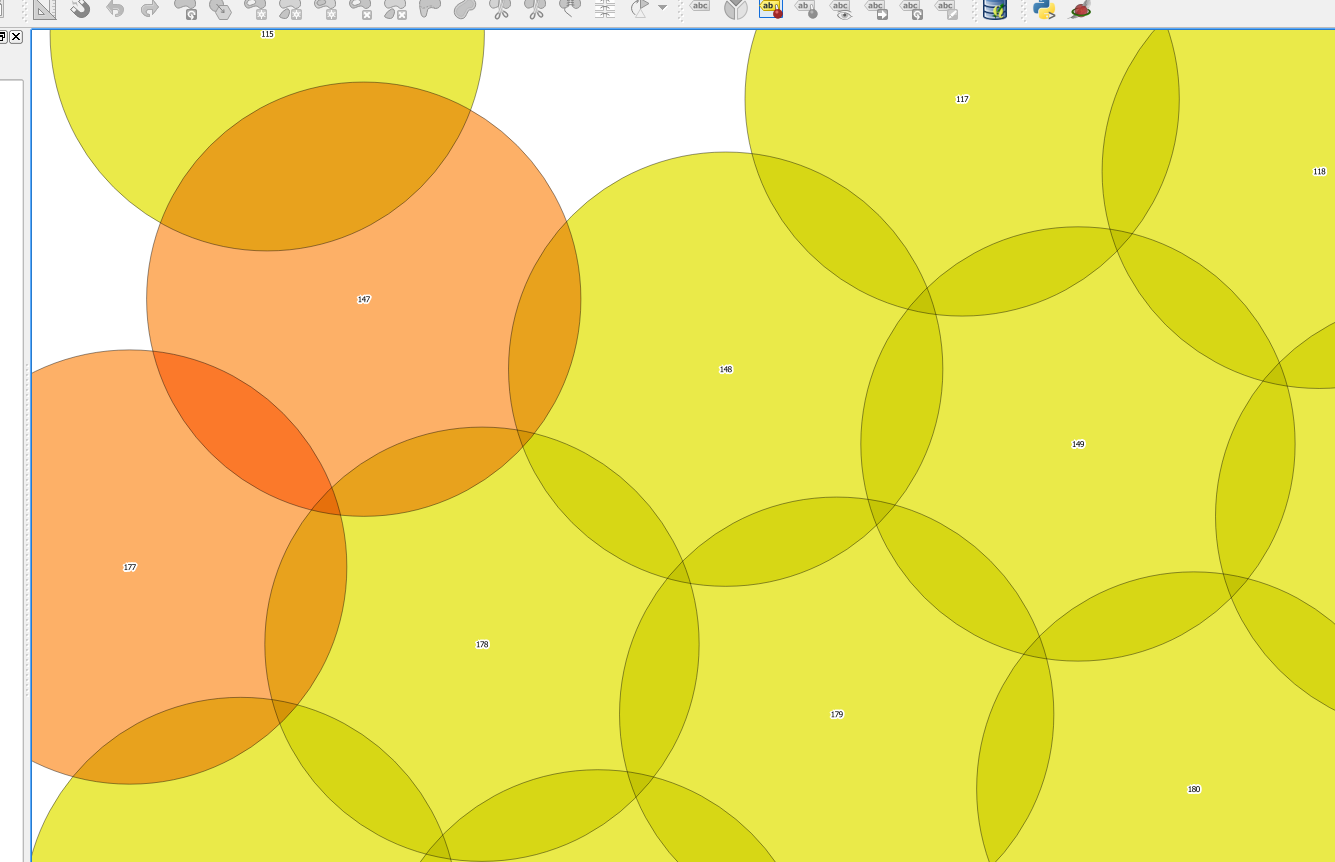The image size is (1335, 862).
Task: Select the Simplify Feature tool
Action: (x=220, y=9)
